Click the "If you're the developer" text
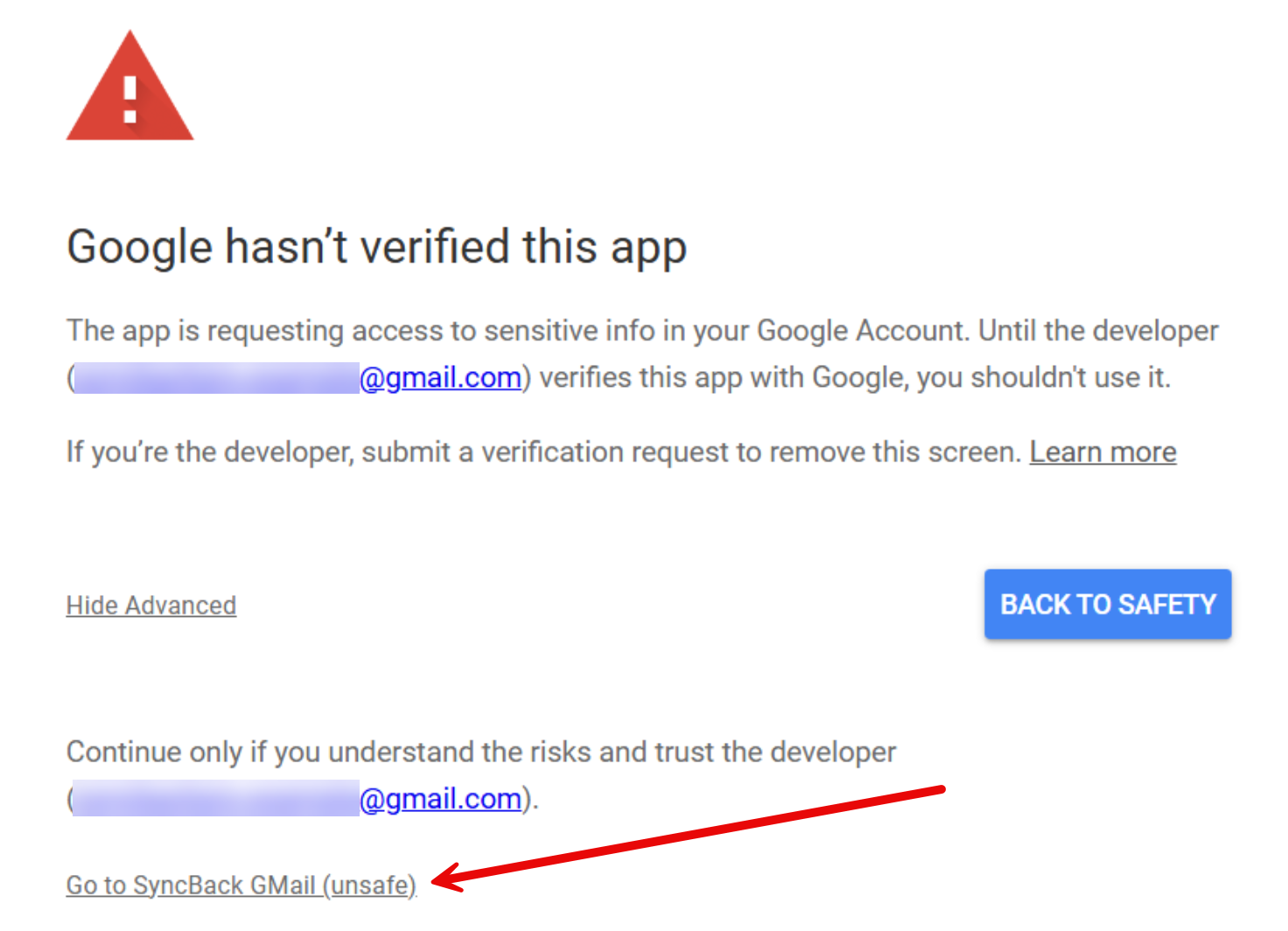This screenshot has width=1288, height=931. [210, 452]
